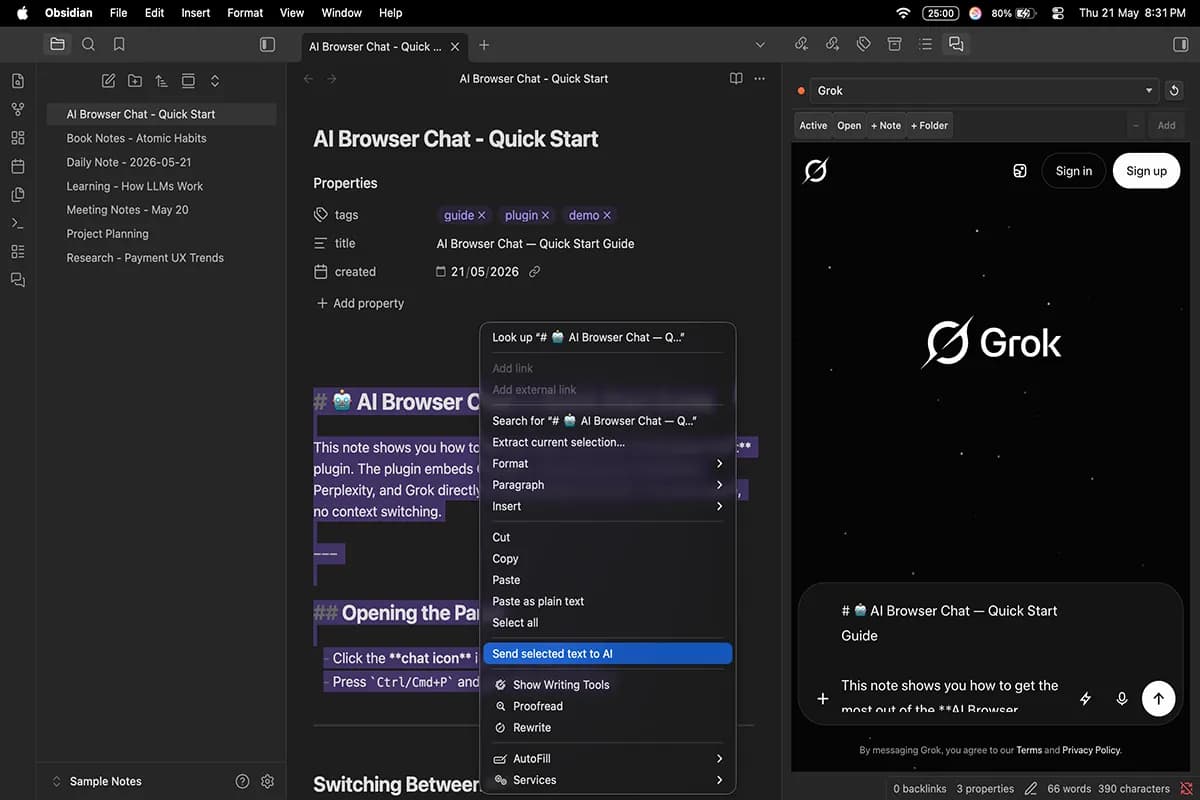Viewport: 1200px width, 800px height.
Task: Change sort order icon in file explorer
Action: (161, 81)
